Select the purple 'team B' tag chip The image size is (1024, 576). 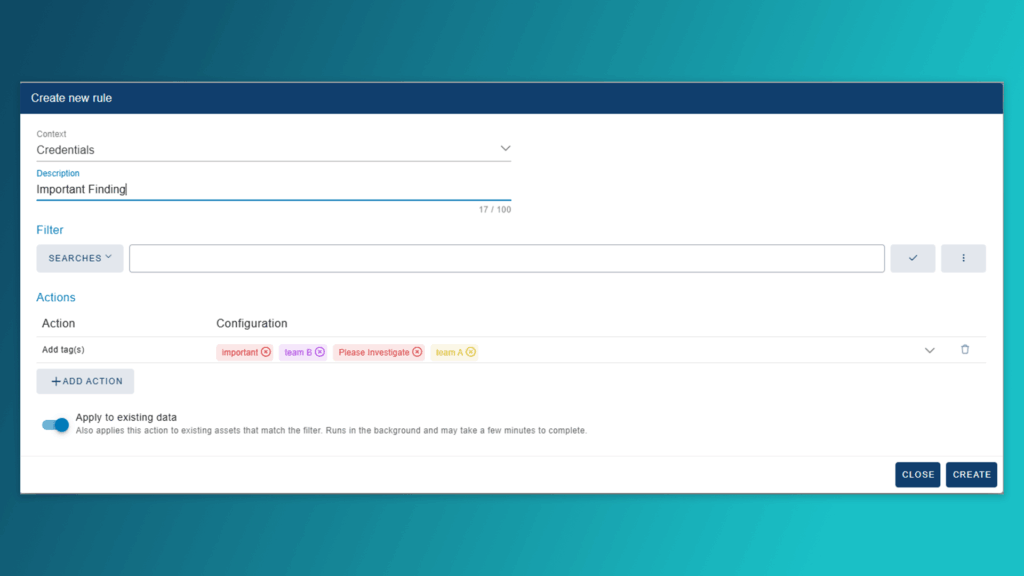click(297, 352)
